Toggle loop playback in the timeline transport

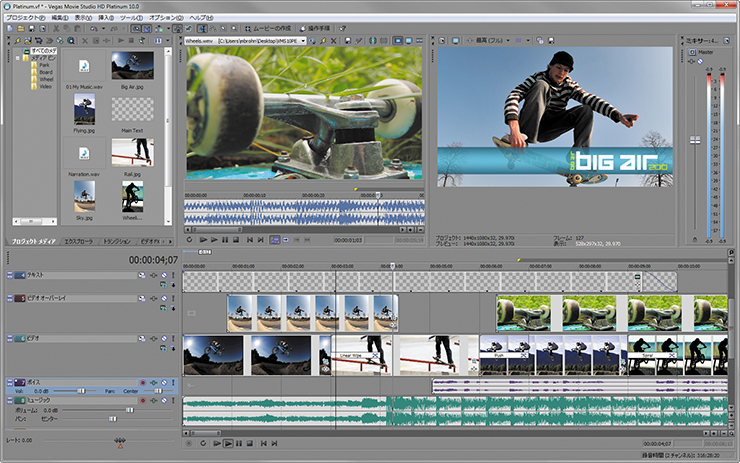point(202,442)
